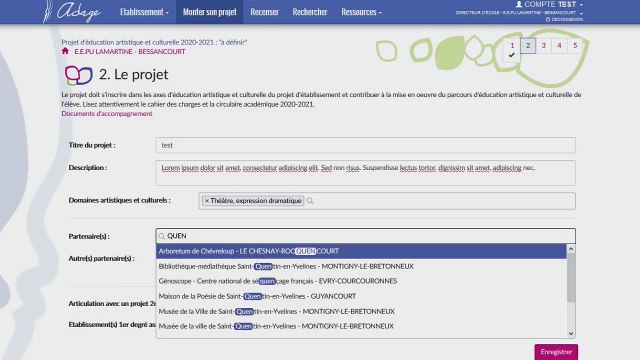The width and height of the screenshot is (640, 360).
Task: Click the Titre du projet input field
Action: [x=365, y=145]
